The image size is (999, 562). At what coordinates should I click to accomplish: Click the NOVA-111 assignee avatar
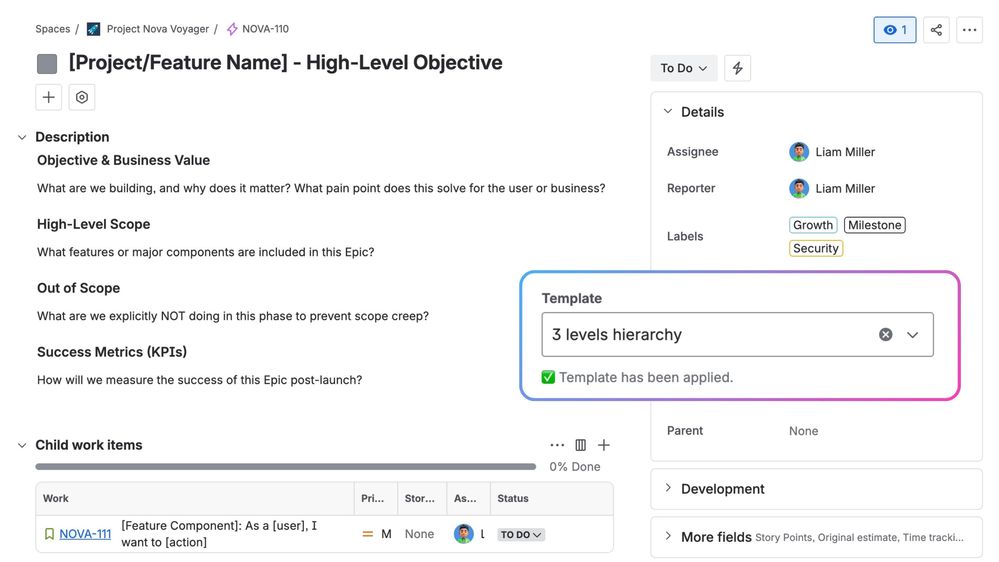(x=463, y=534)
